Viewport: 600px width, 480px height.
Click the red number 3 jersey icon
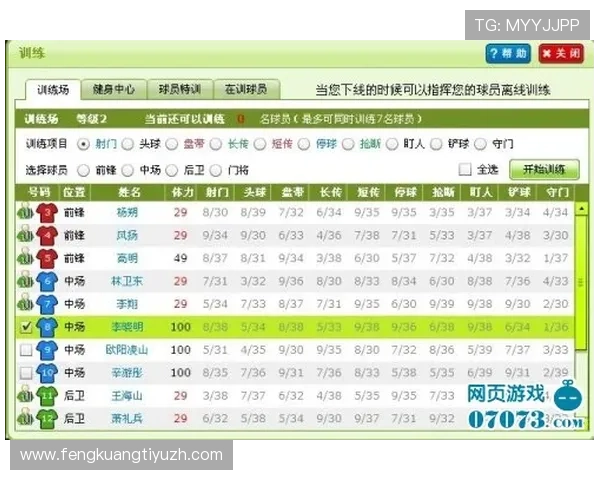(47, 213)
